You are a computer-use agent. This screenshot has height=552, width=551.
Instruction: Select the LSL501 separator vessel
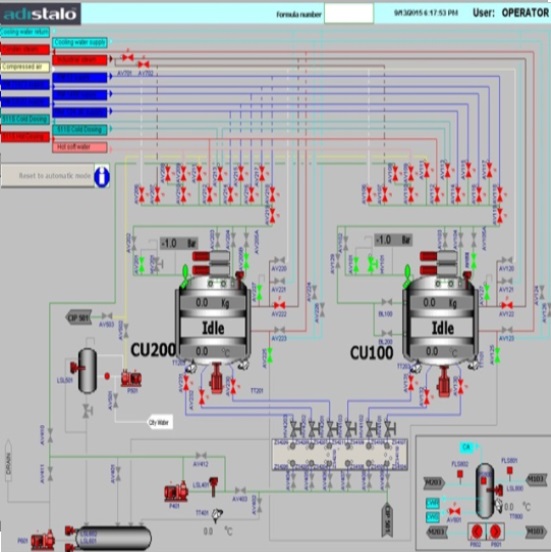tap(87, 370)
